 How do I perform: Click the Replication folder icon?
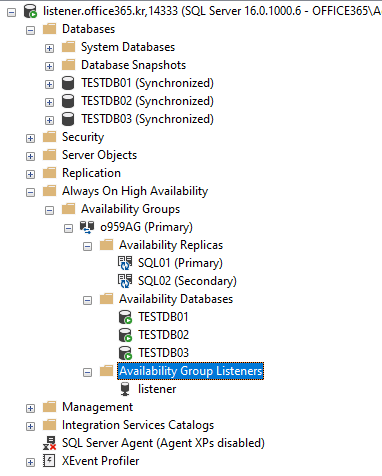click(49, 173)
